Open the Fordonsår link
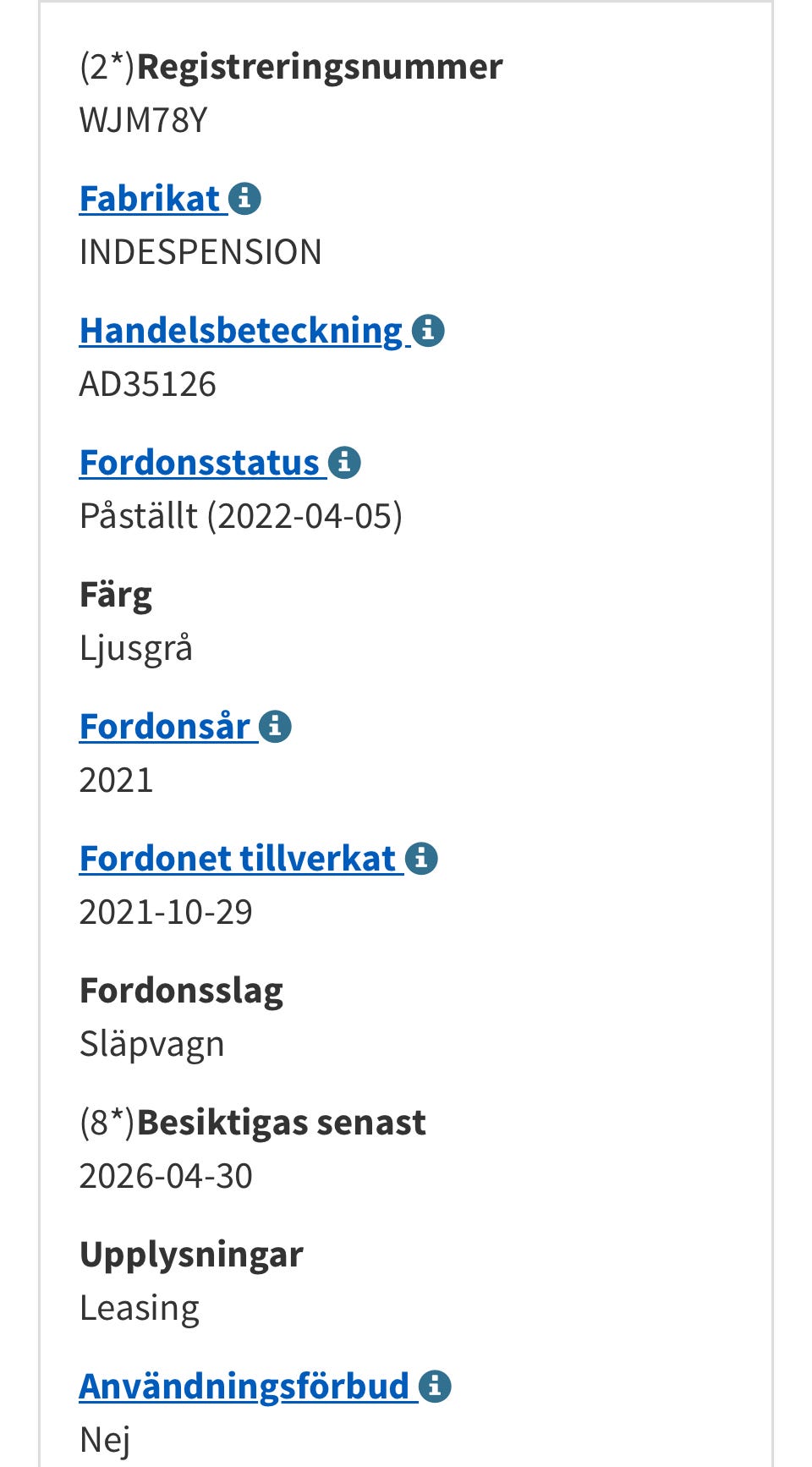The image size is (812, 1467). [x=165, y=727]
